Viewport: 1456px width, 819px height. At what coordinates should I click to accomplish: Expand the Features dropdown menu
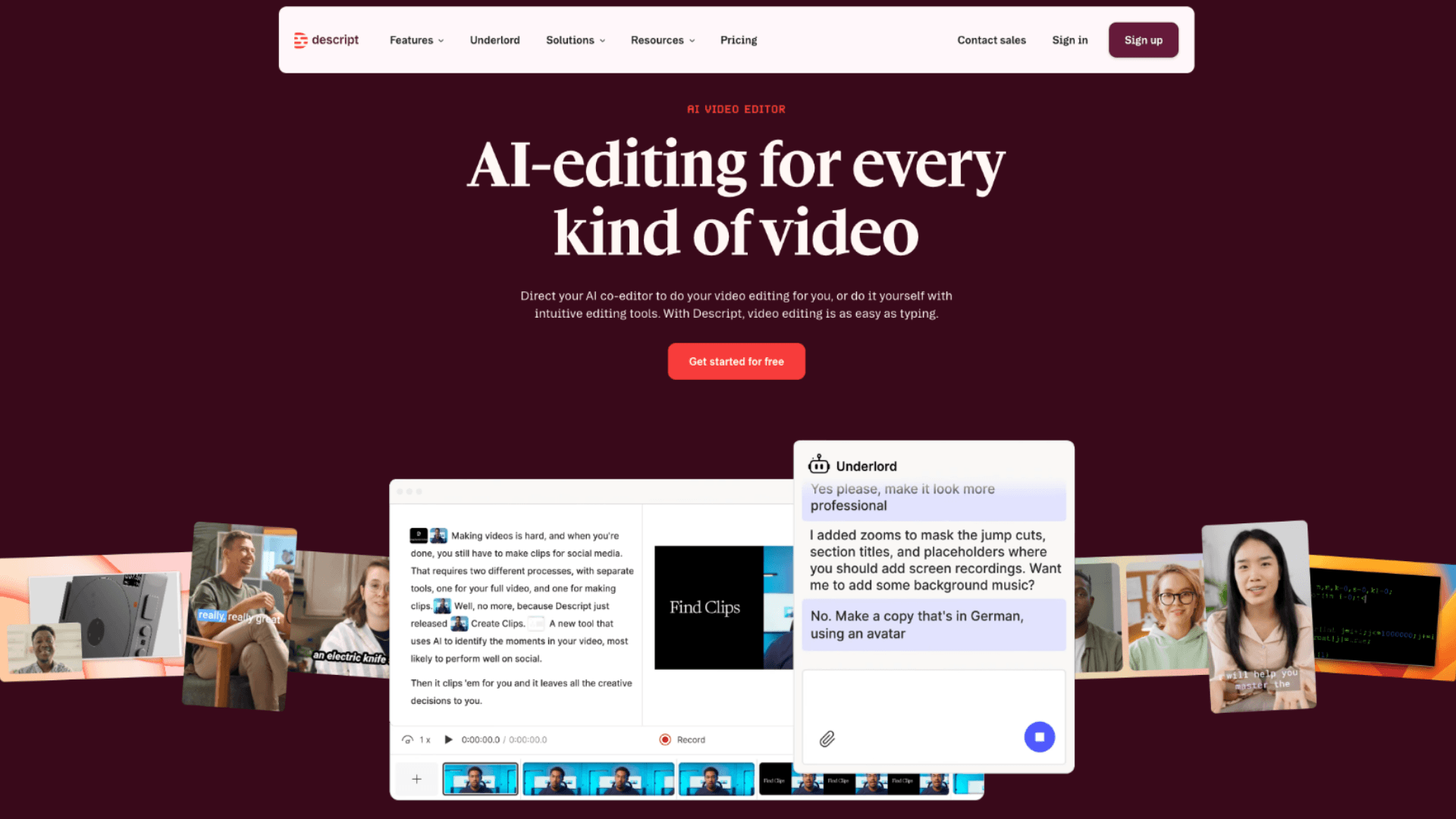416,40
